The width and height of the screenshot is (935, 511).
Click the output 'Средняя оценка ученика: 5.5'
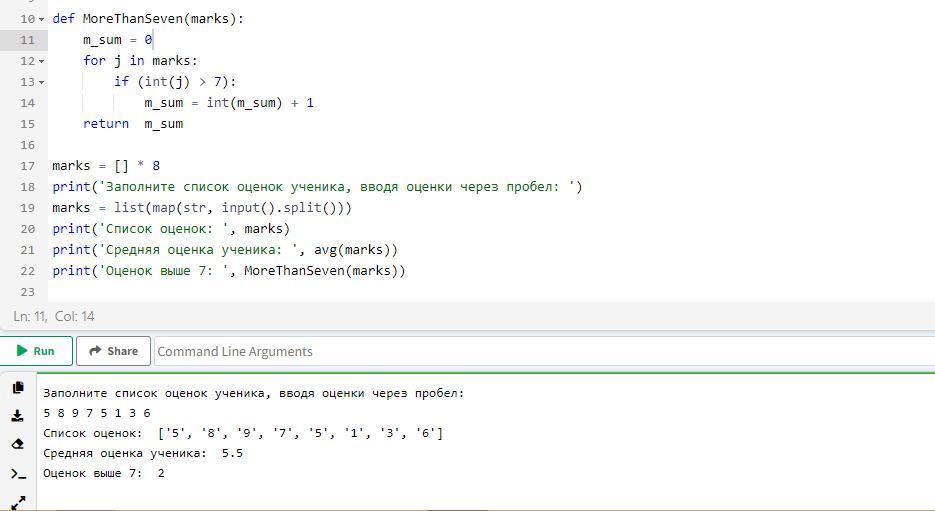pos(143,453)
